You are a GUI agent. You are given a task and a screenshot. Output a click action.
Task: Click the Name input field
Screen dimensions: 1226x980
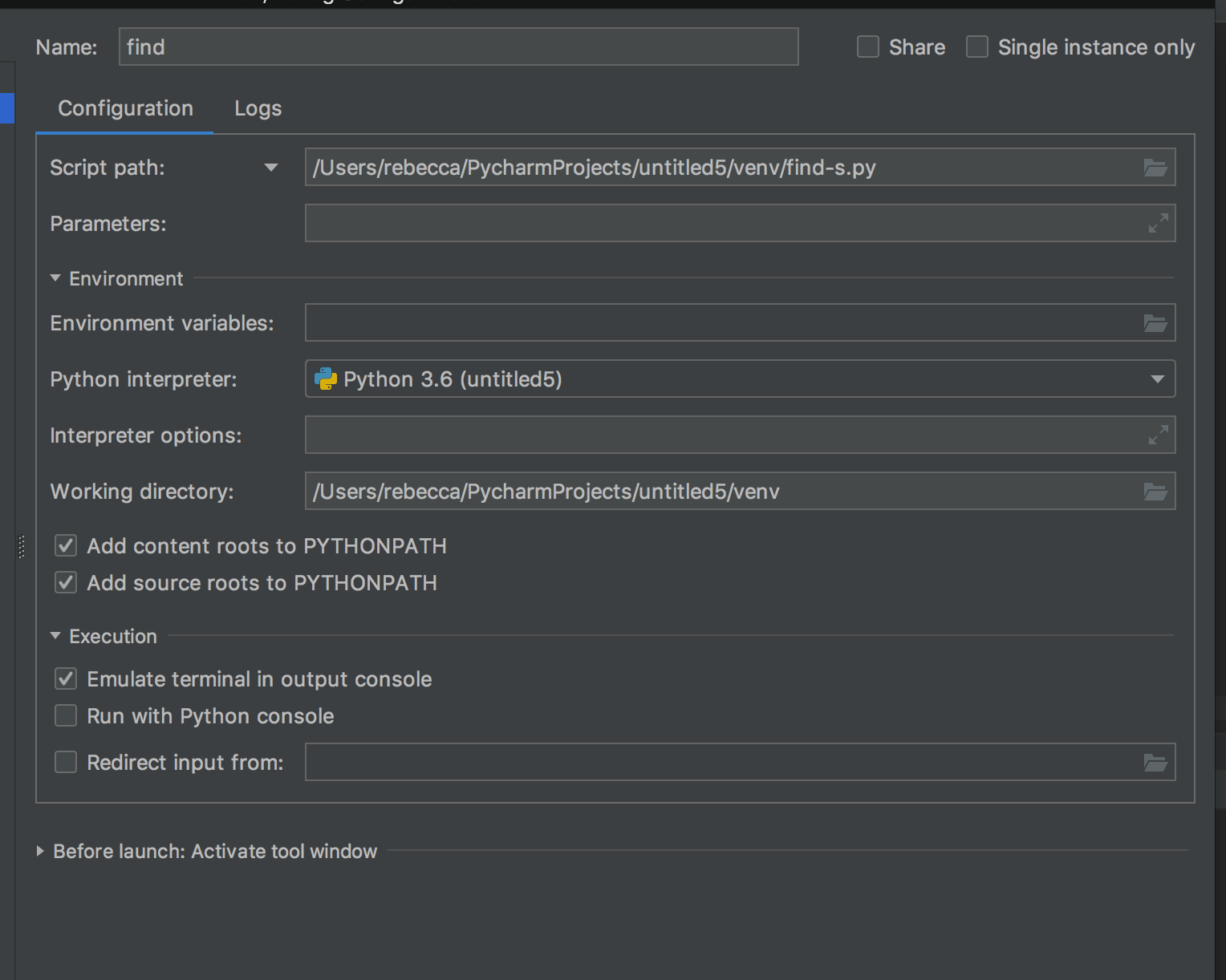coord(458,47)
